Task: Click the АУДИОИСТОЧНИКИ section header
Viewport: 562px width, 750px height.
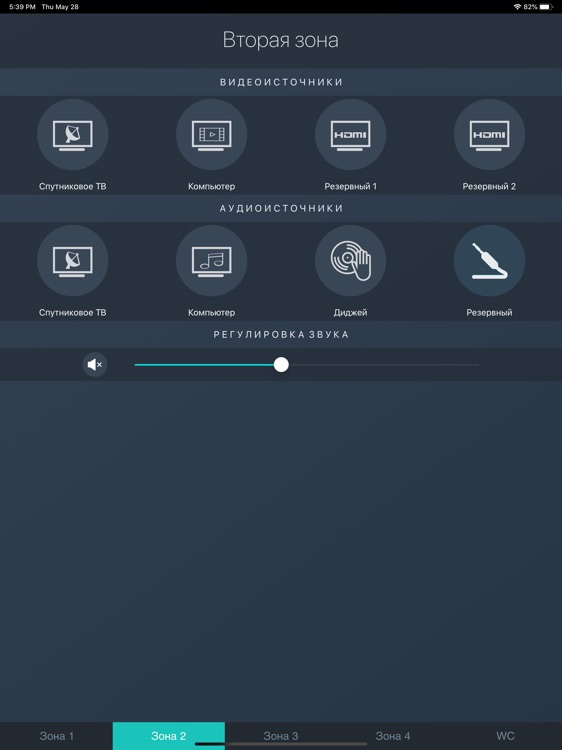Action: tap(281, 208)
